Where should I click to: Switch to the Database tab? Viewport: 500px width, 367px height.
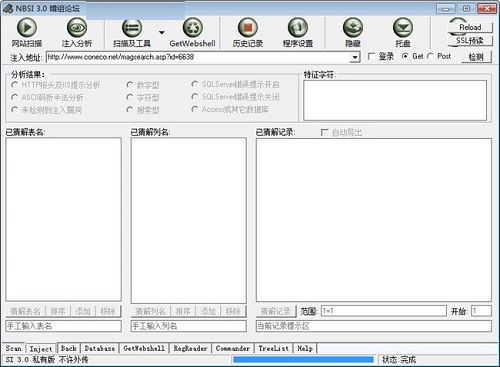click(100, 348)
